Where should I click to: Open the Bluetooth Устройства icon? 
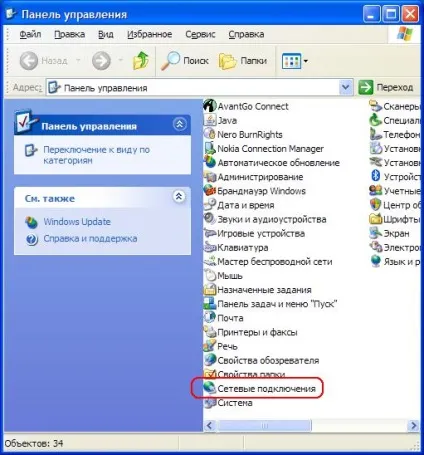[376, 176]
